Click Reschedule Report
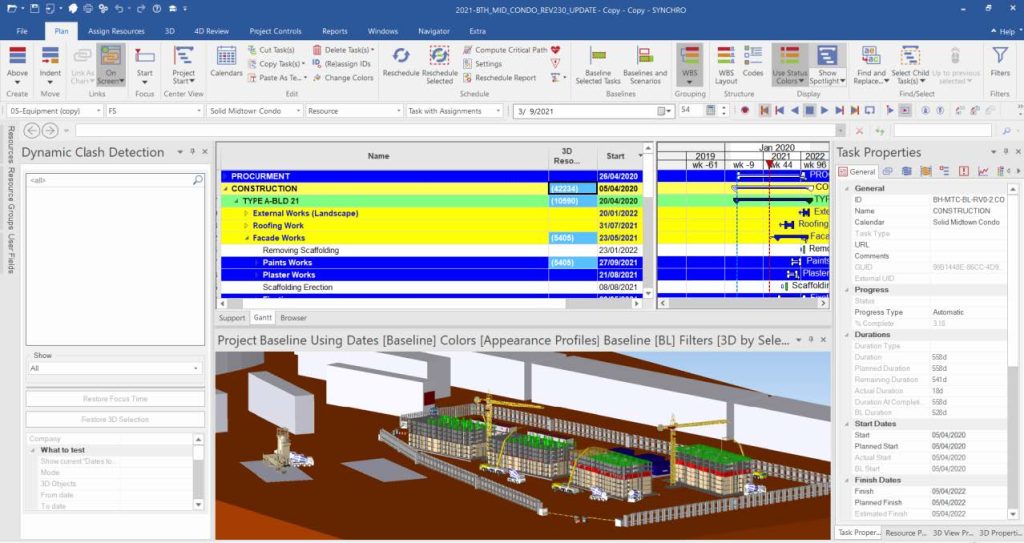Screen dimensions: 1024x543 [500, 78]
